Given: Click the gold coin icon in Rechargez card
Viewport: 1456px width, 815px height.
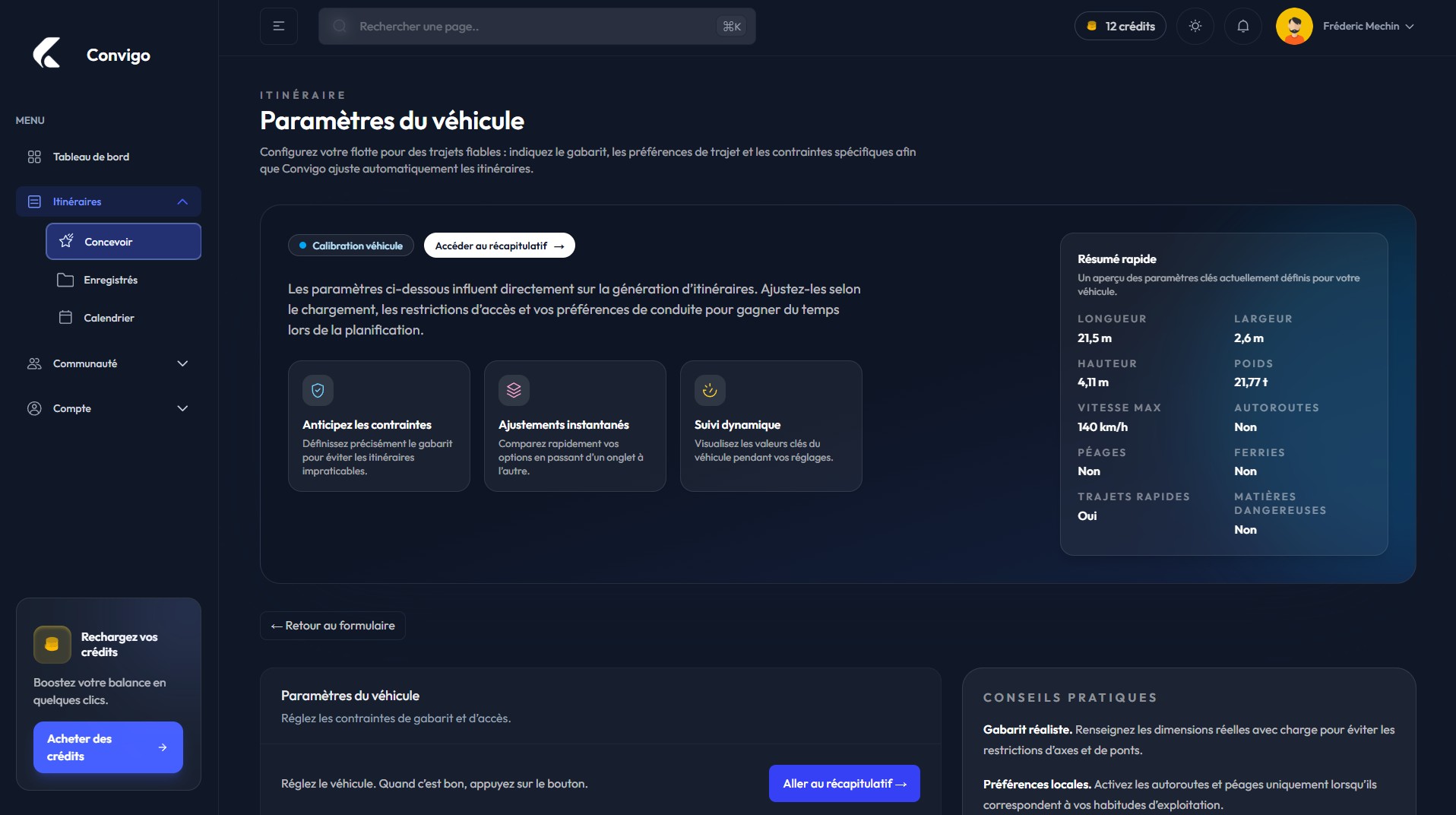Looking at the screenshot, I should [52, 645].
